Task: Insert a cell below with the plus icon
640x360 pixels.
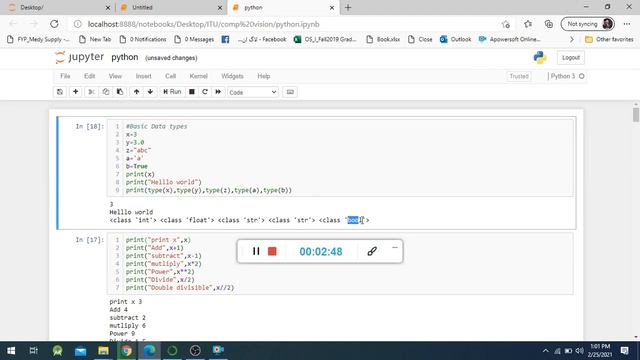Action: coord(76,92)
